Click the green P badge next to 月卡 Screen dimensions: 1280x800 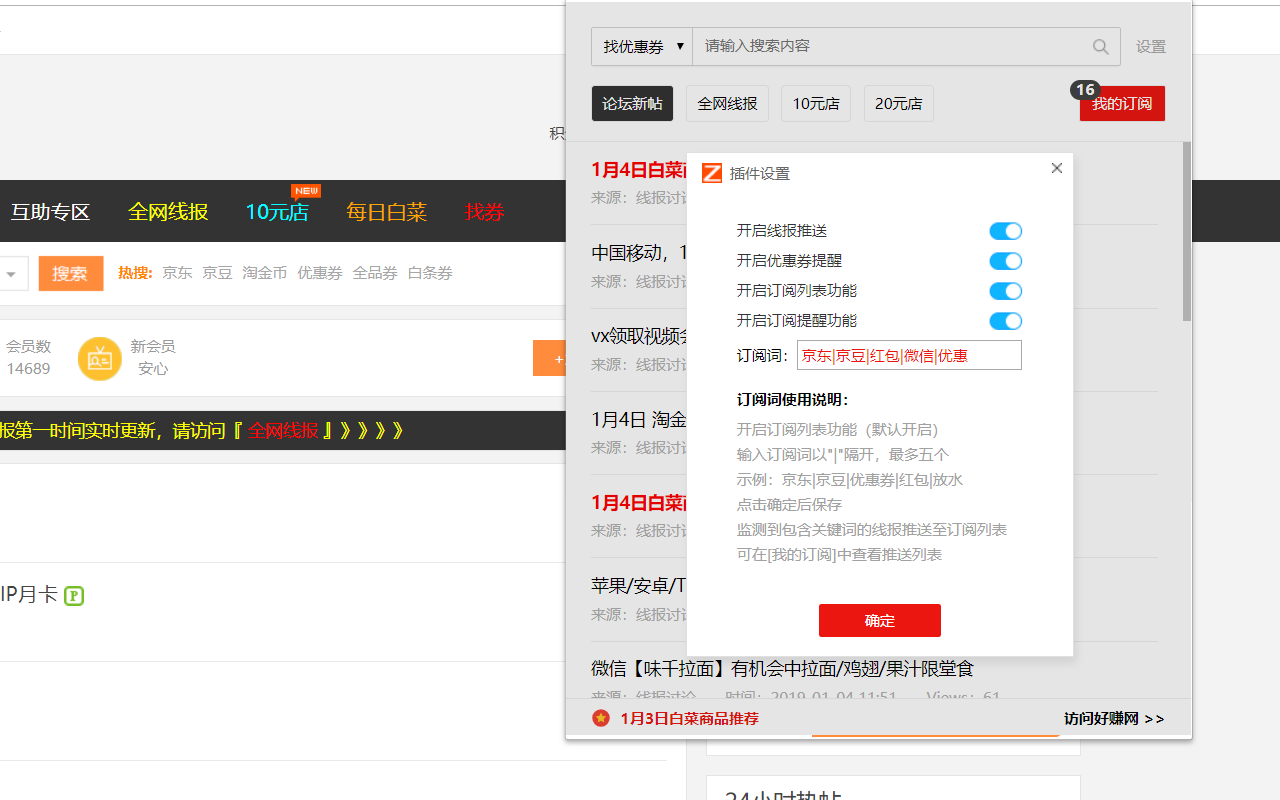[74, 596]
